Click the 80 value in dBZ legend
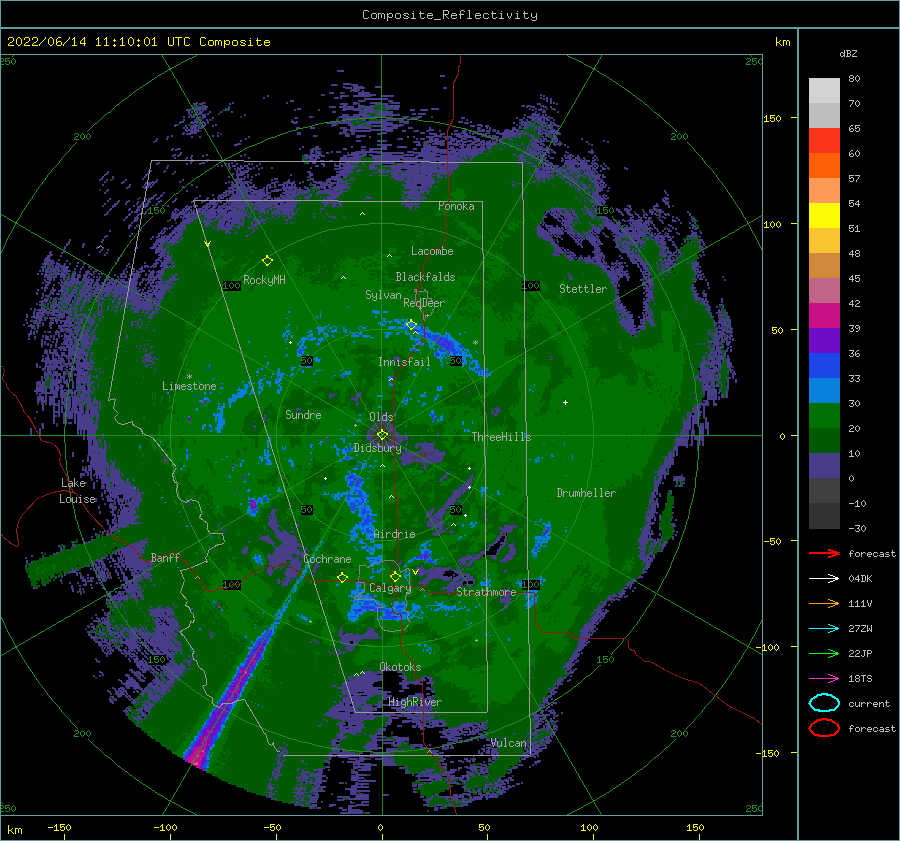 [x=854, y=79]
